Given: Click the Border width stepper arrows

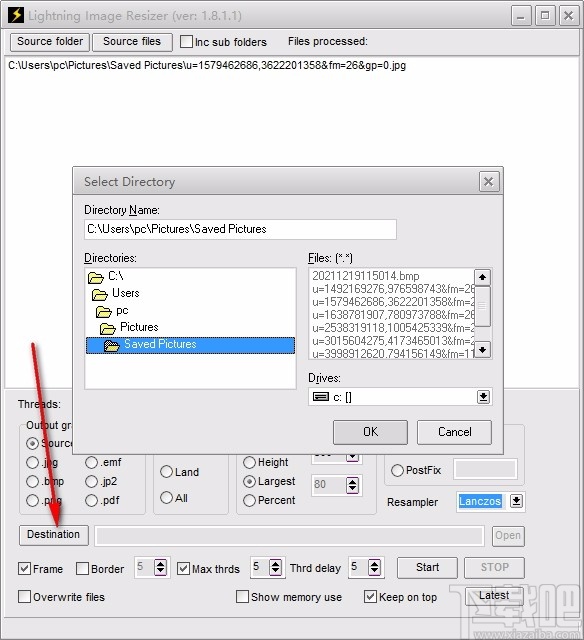Looking at the screenshot, I should coord(160,567).
